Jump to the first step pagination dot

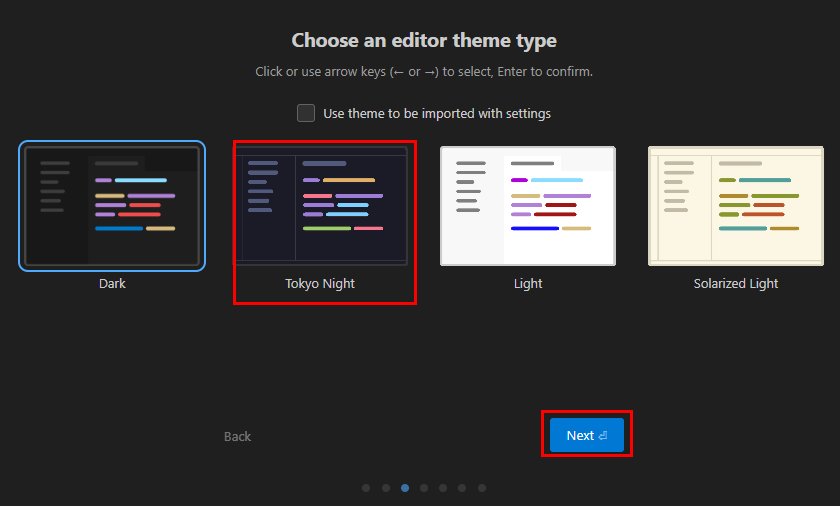pyautogui.click(x=366, y=488)
